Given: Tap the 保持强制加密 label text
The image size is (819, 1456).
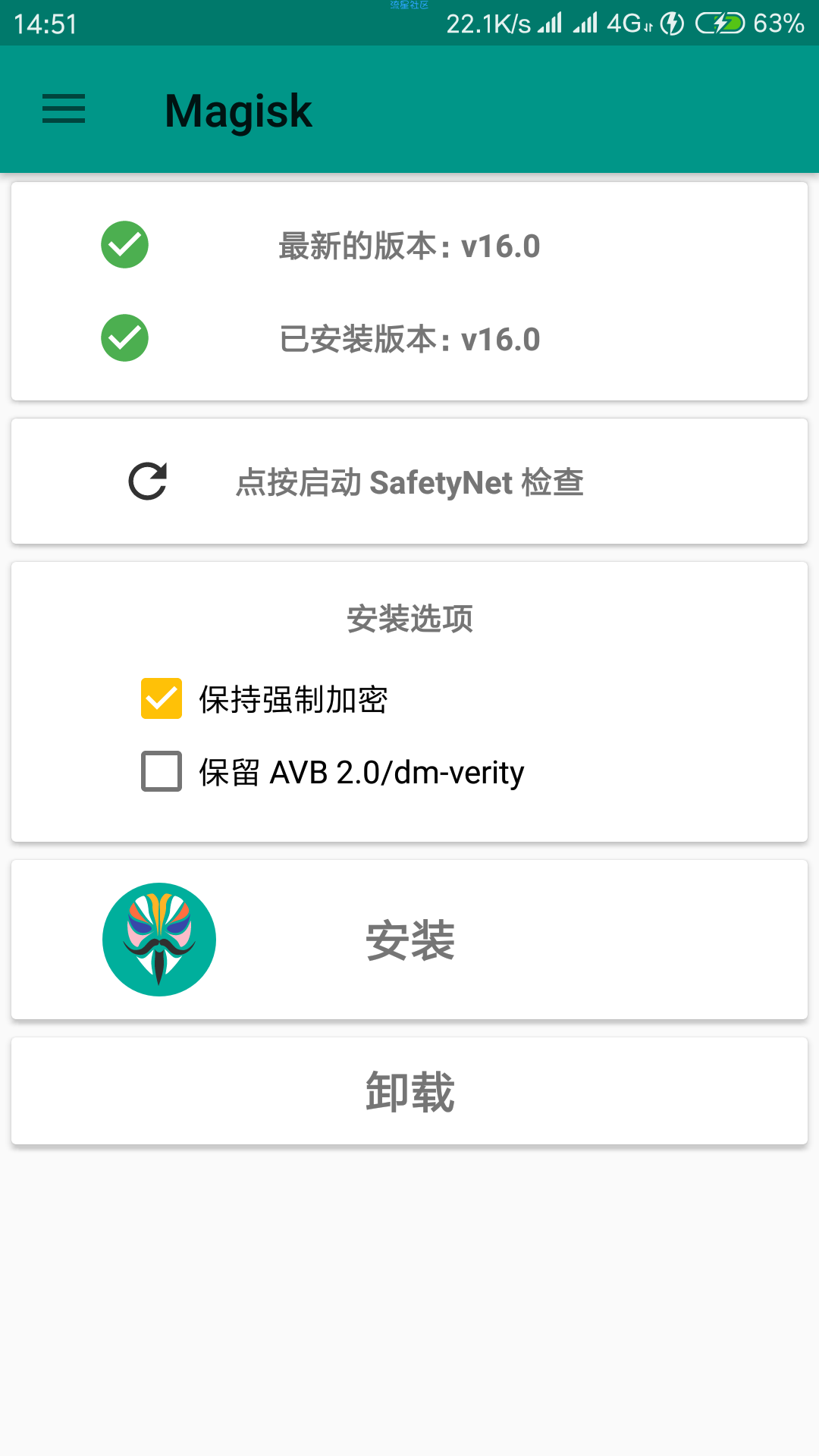Looking at the screenshot, I should [293, 699].
